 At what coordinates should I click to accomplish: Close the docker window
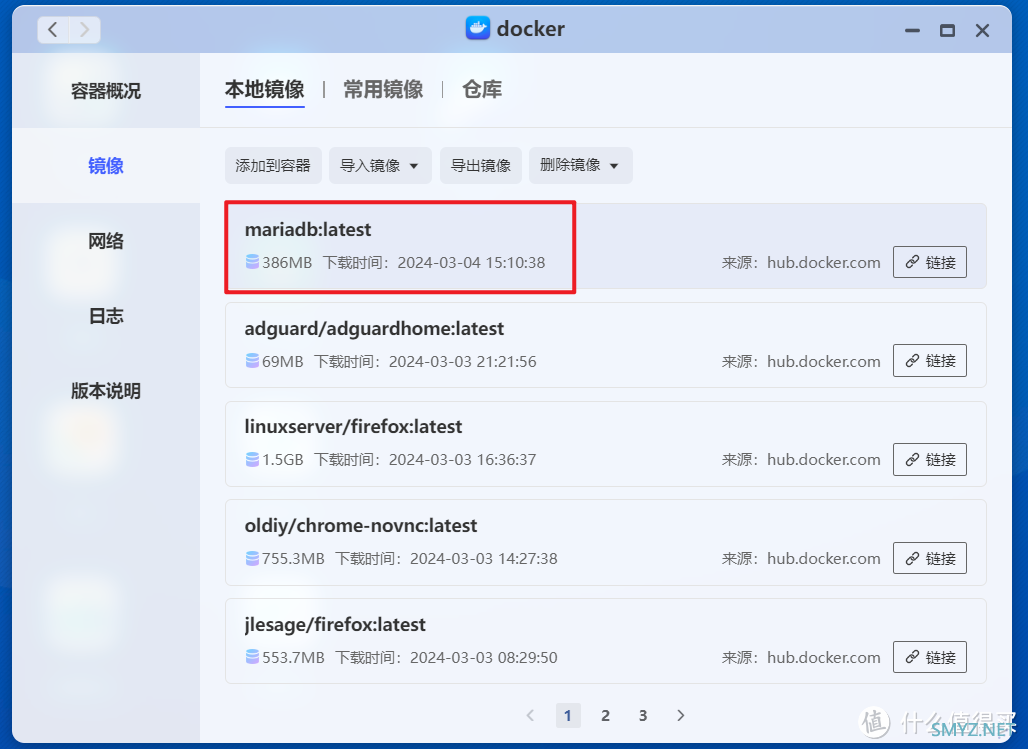[x=982, y=31]
